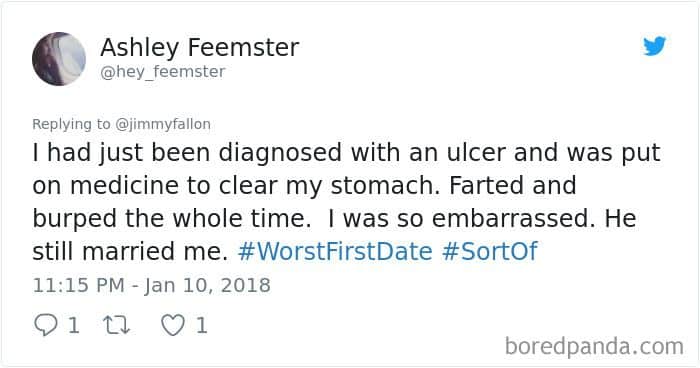Like the tweet with the heart icon
This screenshot has height=368, width=700.
click(x=173, y=325)
